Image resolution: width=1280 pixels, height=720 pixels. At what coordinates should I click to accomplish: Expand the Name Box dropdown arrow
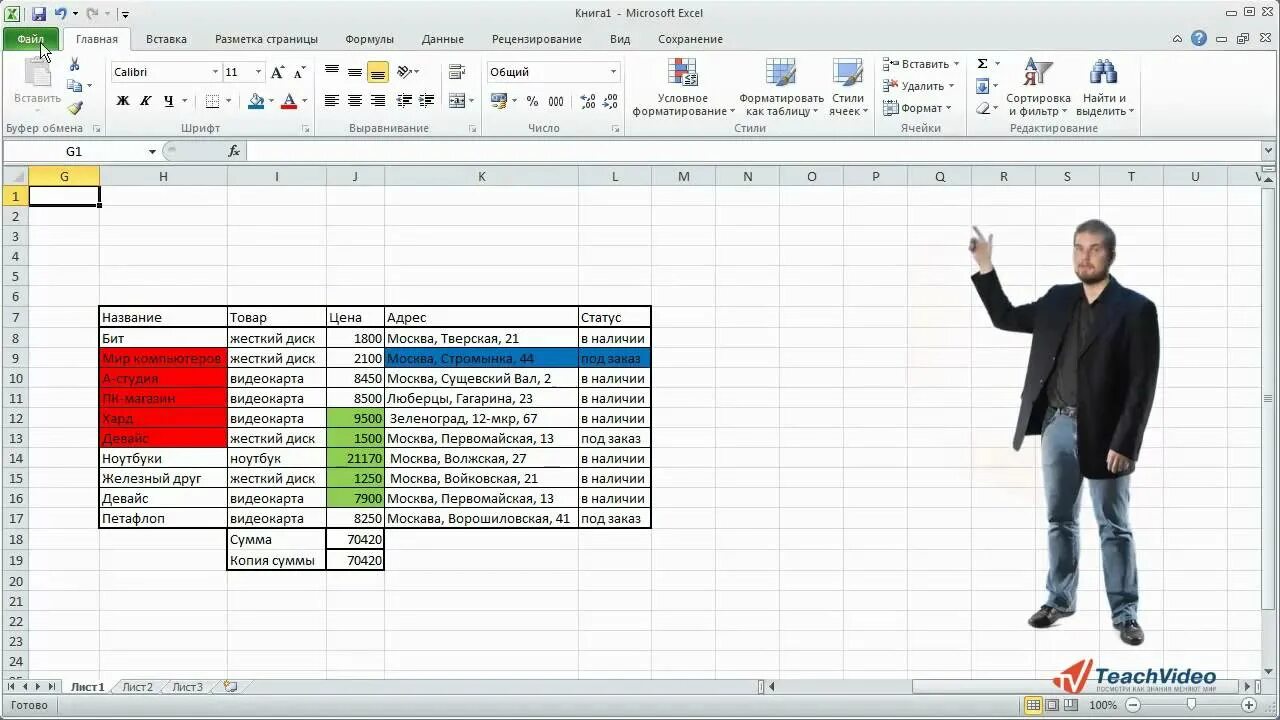point(152,151)
